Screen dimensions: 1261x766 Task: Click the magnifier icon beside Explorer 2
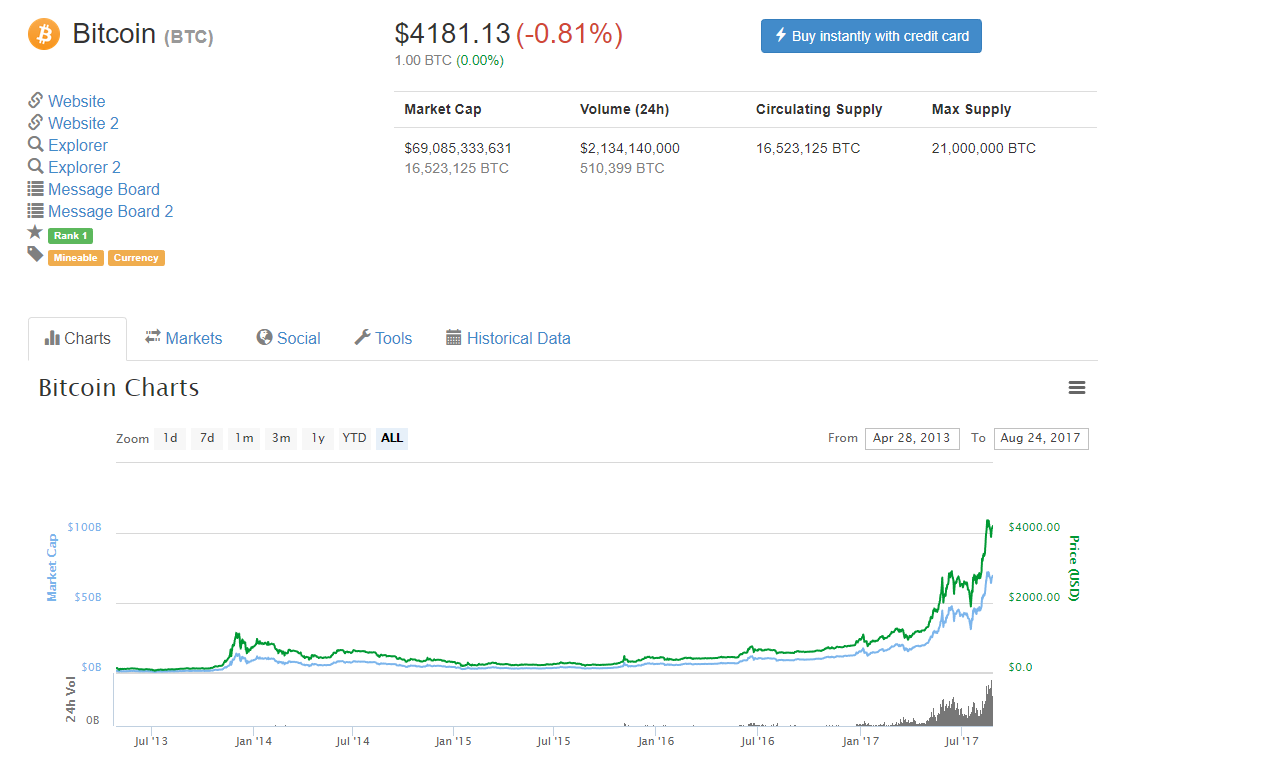click(x=35, y=167)
